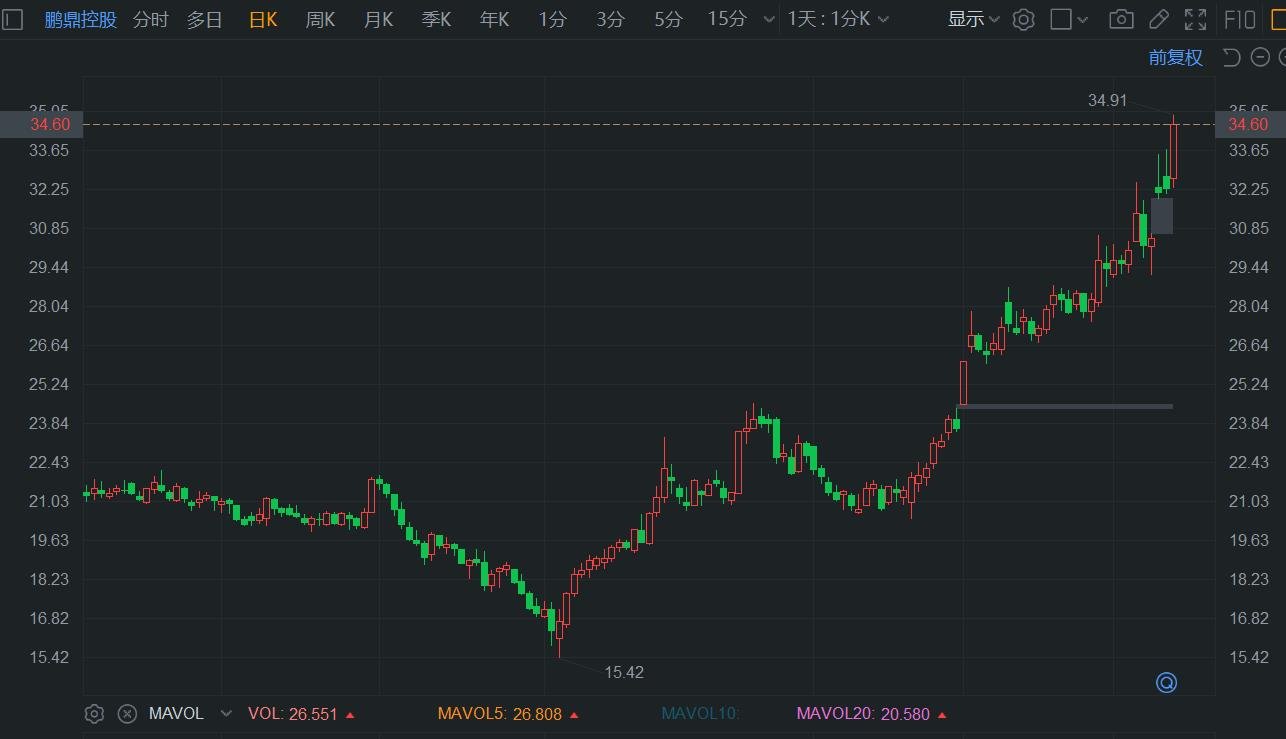The height and width of the screenshot is (739, 1286).
Task: Remove the MAVOL indicator with X icon
Action: click(x=127, y=714)
